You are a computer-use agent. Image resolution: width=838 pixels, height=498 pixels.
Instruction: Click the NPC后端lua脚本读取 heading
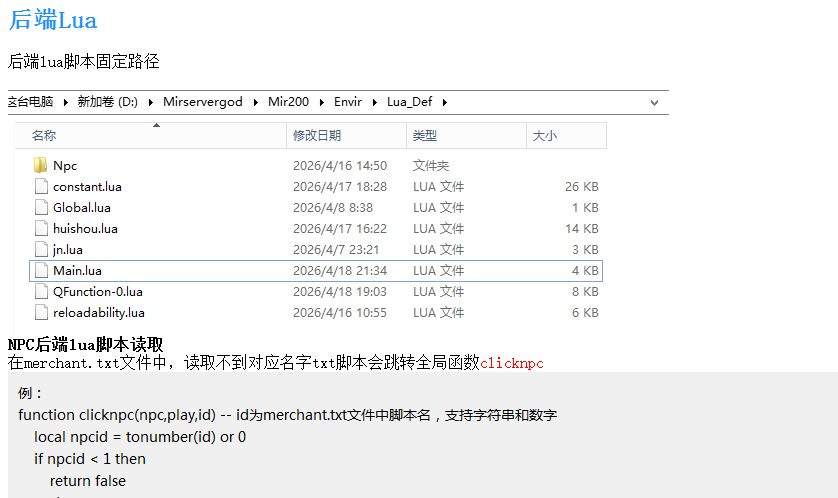86,345
